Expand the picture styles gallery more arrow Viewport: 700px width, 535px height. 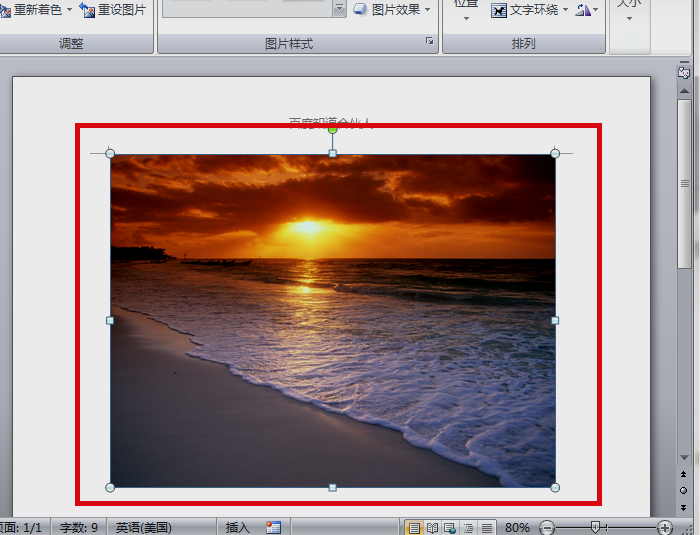[339, 9]
